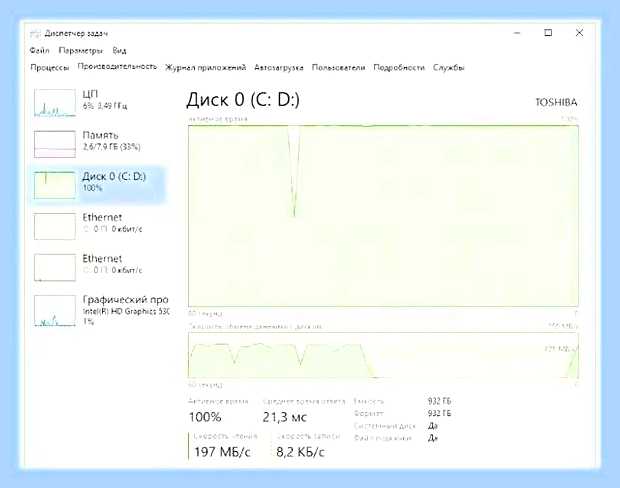Viewport: 620px width, 488px height.
Task: Show the Службы tab
Action: click(448, 68)
